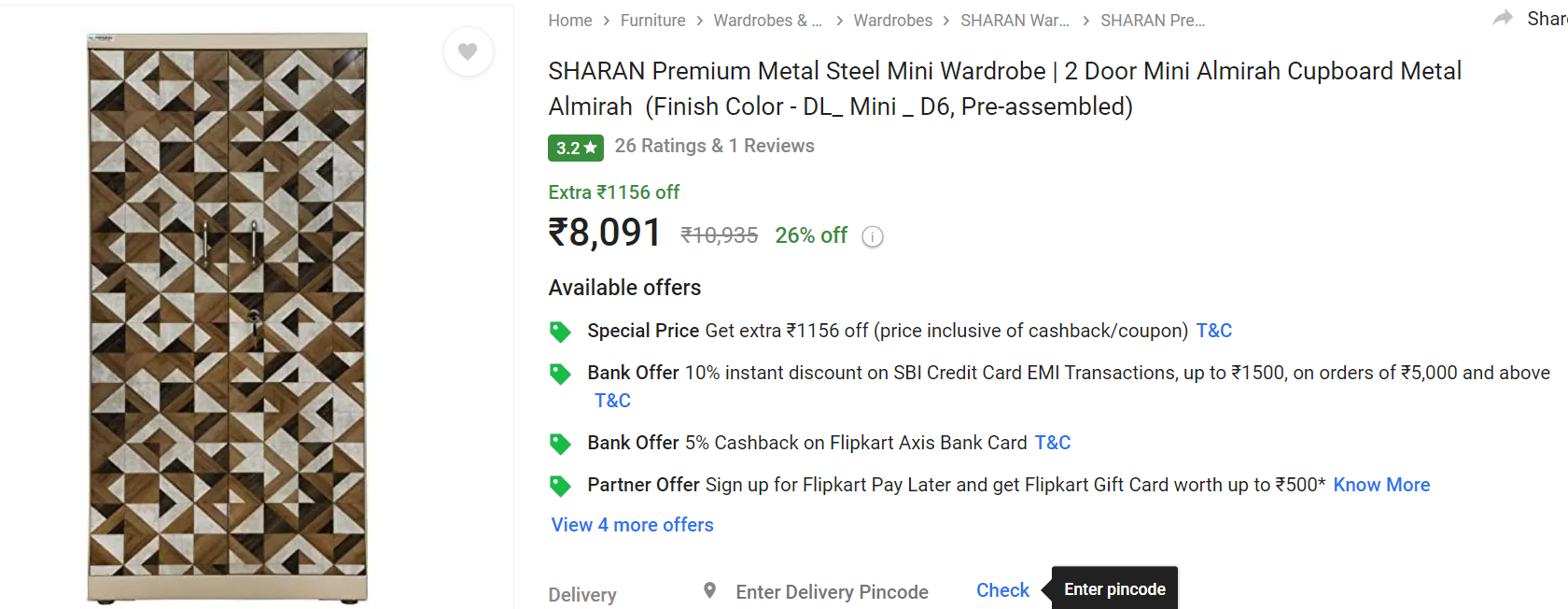Click the 3.2 star rating badge
This screenshot has height=609, width=1568.
click(x=575, y=148)
